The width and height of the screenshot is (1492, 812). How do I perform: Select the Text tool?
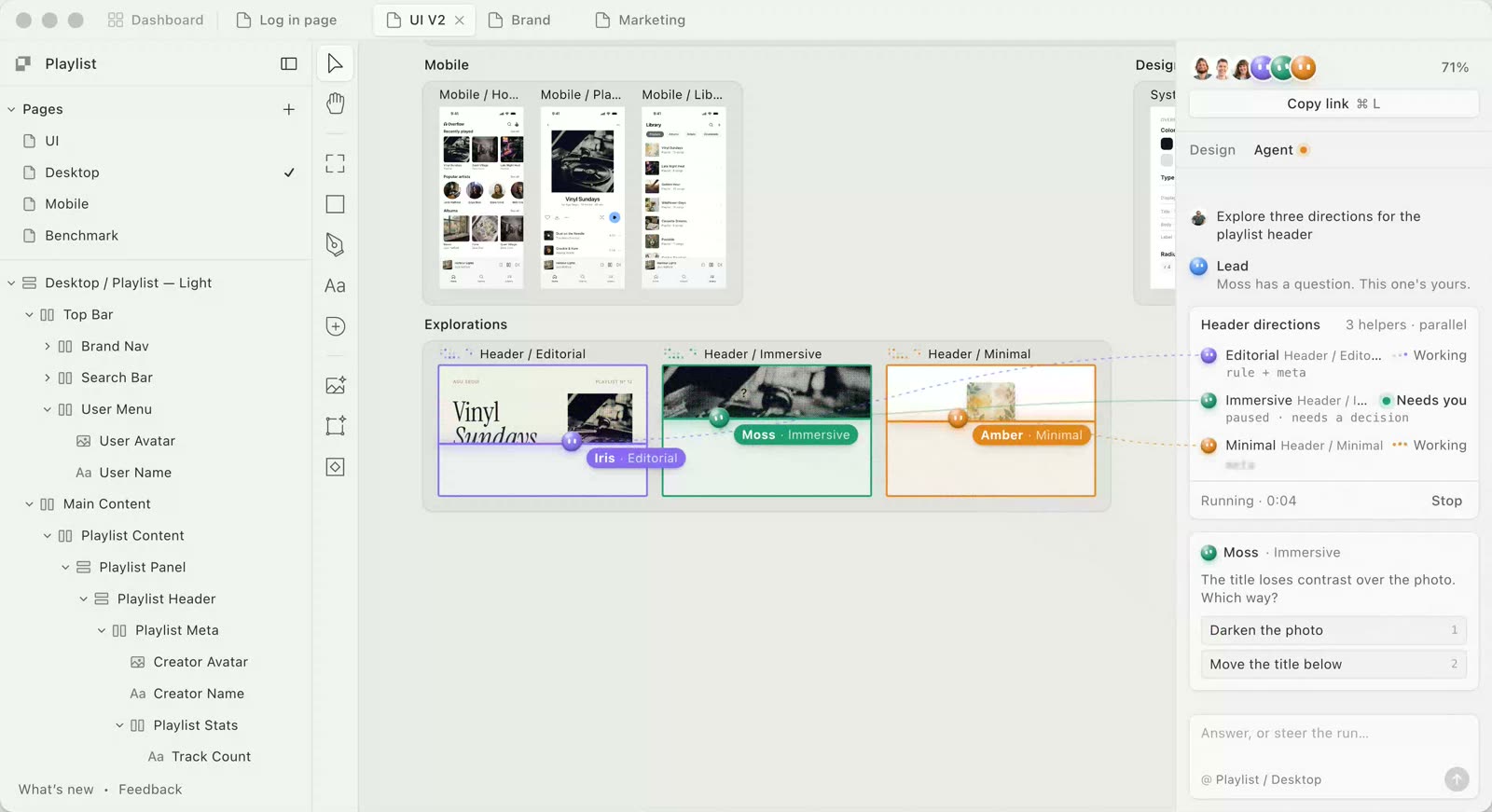335,285
